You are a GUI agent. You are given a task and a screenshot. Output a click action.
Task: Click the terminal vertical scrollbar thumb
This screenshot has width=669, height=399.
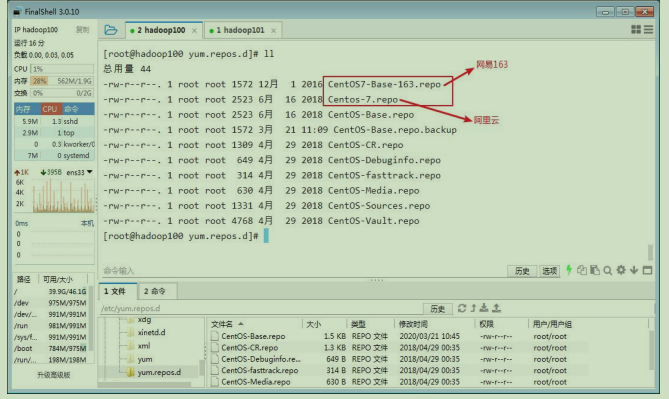pyautogui.click(x=650, y=252)
